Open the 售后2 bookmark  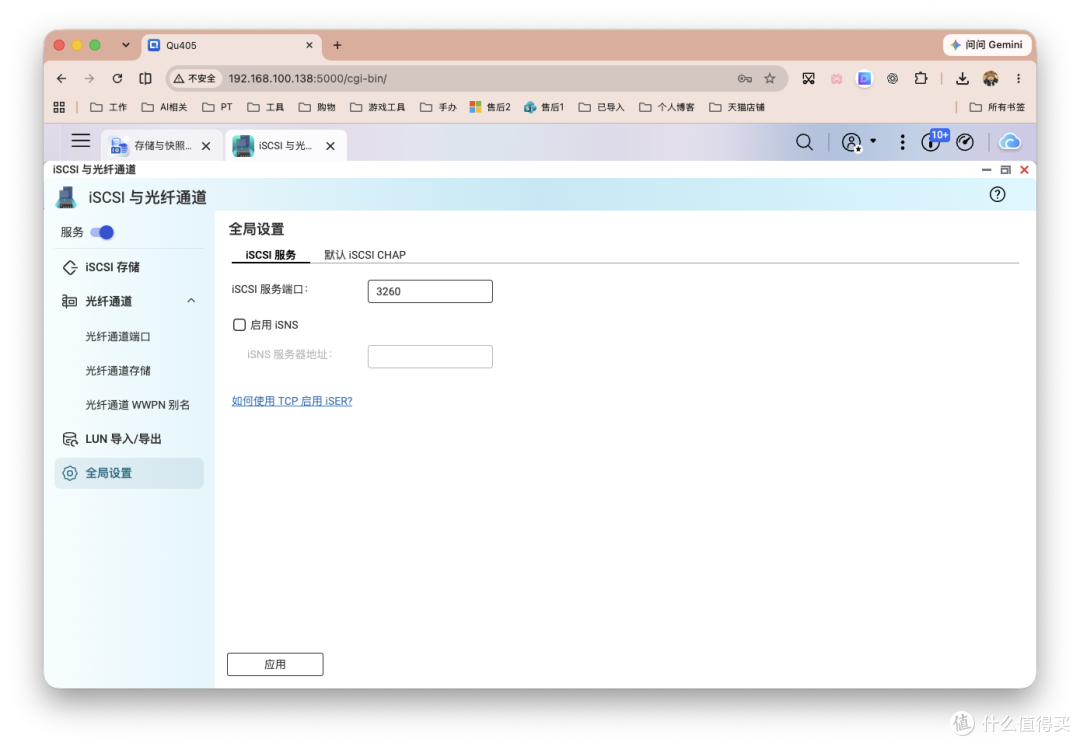coord(490,107)
